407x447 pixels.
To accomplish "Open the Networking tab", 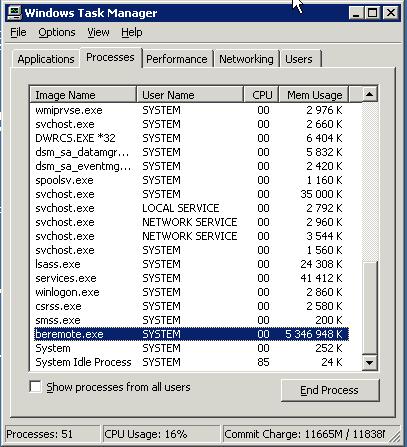I will coord(246,59).
